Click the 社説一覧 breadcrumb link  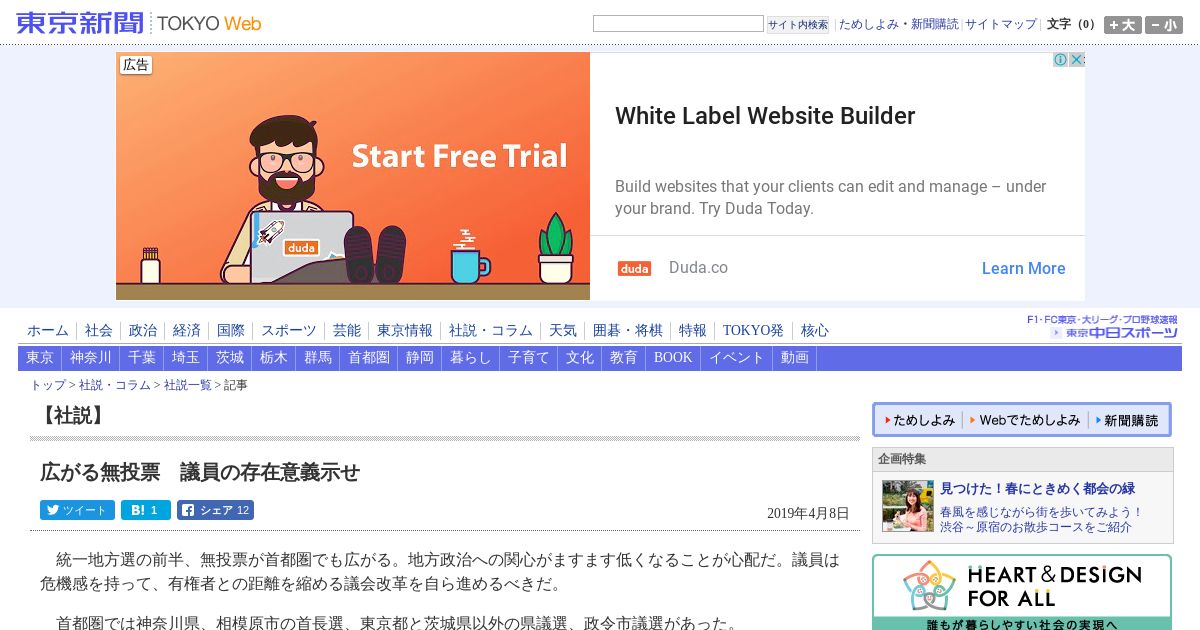188,385
